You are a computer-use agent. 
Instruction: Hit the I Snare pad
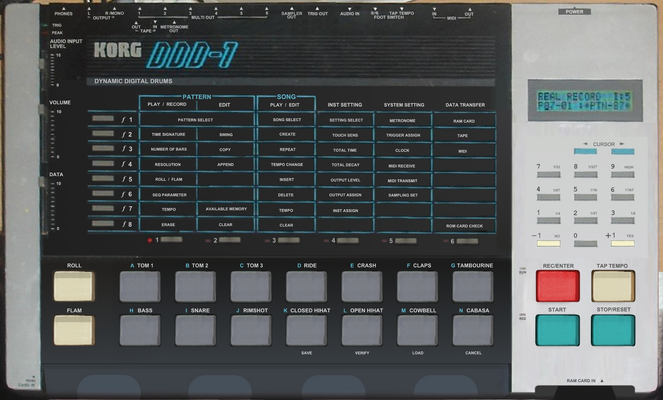[x=195, y=331]
